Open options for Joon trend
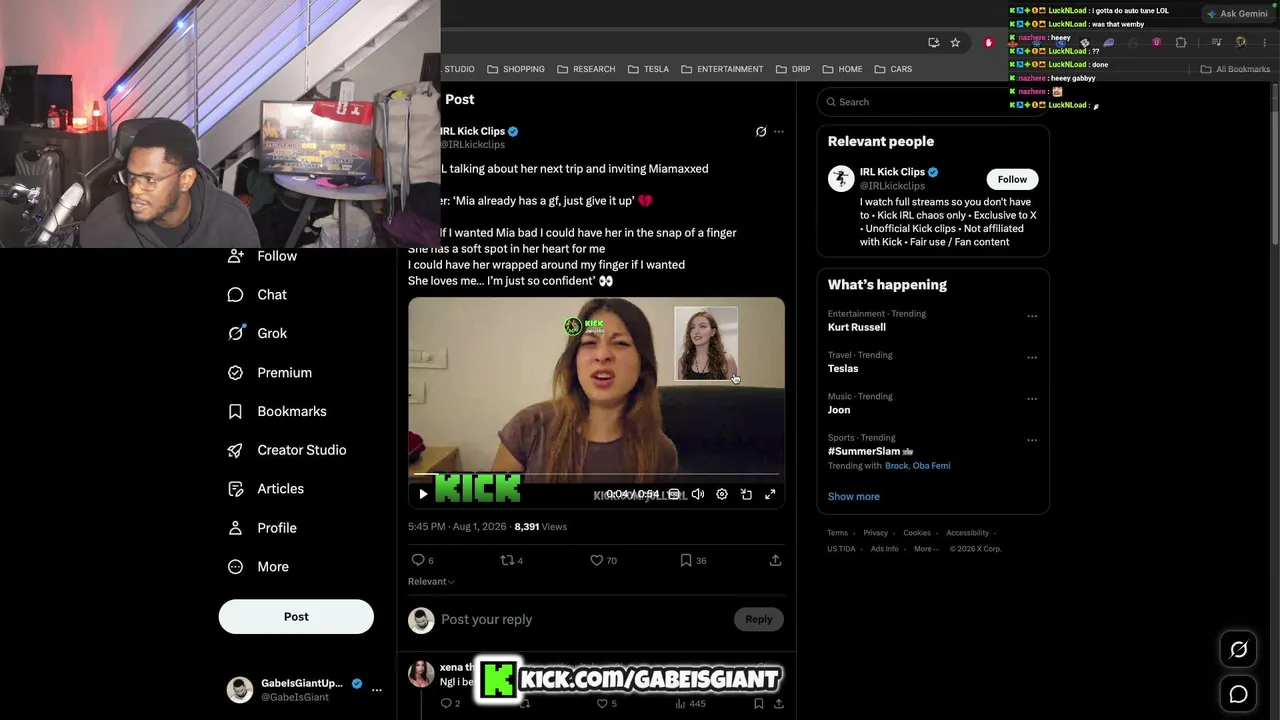 point(1032,399)
